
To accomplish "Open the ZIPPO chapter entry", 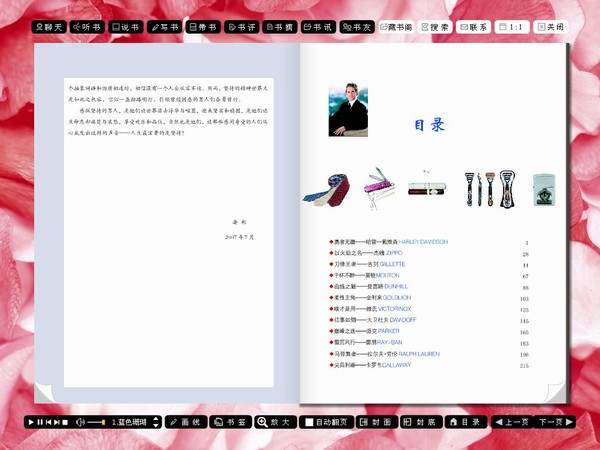I will tap(366, 253).
